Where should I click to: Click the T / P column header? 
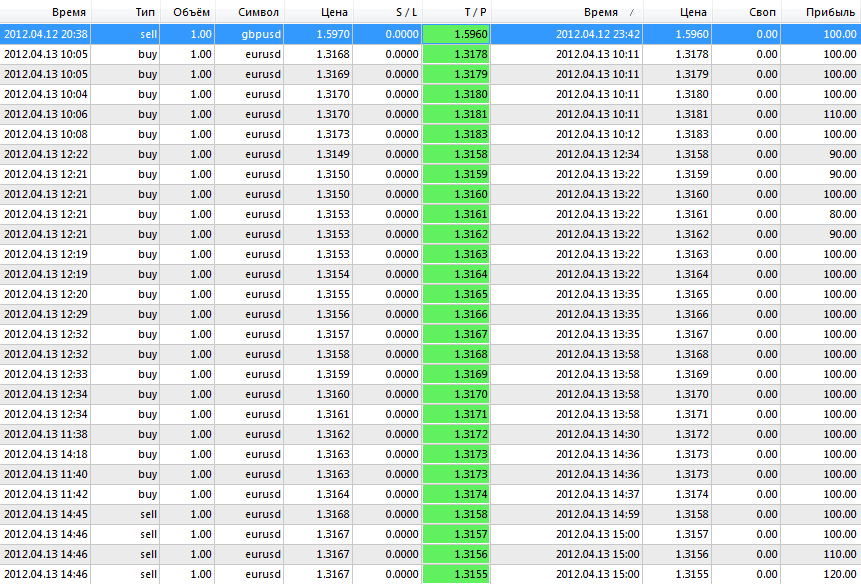click(457, 12)
